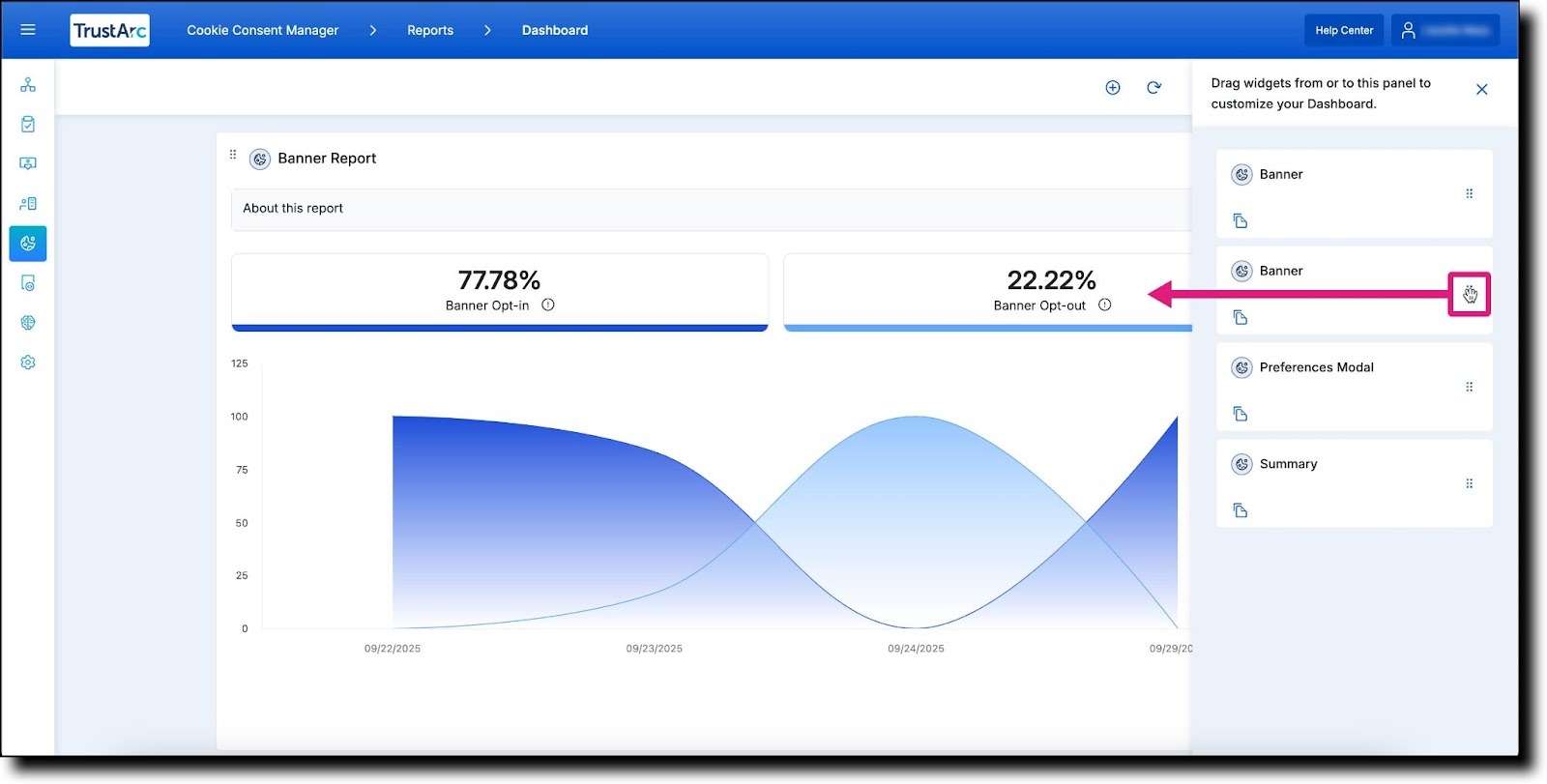Open the Help Center
The width and height of the screenshot is (1547, 784).
[1344, 31]
